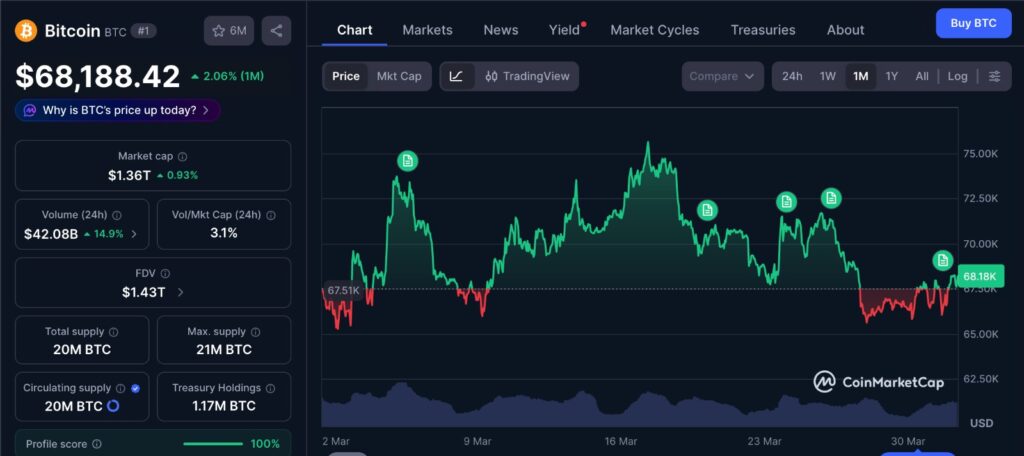This screenshot has height=456, width=1024.
Task: Open FDV info icon
Action: [165, 274]
